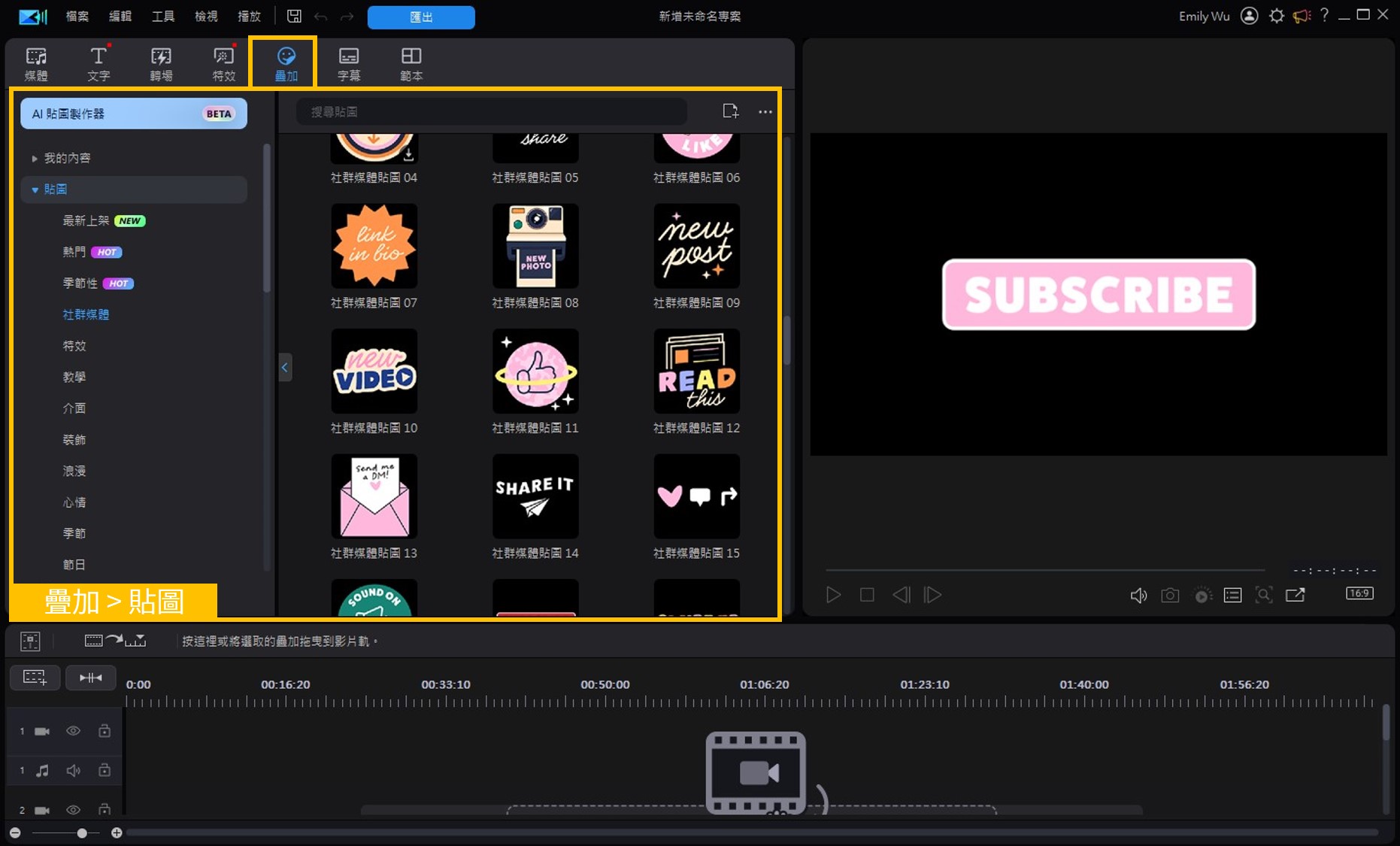Take a snapshot with the camera icon
This screenshot has height=846, width=1400.
[1170, 596]
